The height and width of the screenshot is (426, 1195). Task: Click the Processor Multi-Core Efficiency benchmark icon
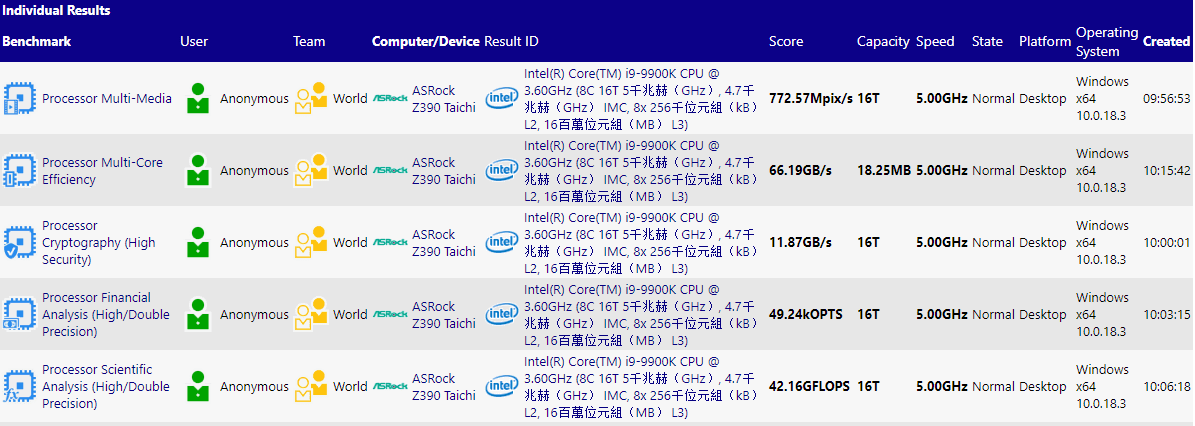(19, 171)
